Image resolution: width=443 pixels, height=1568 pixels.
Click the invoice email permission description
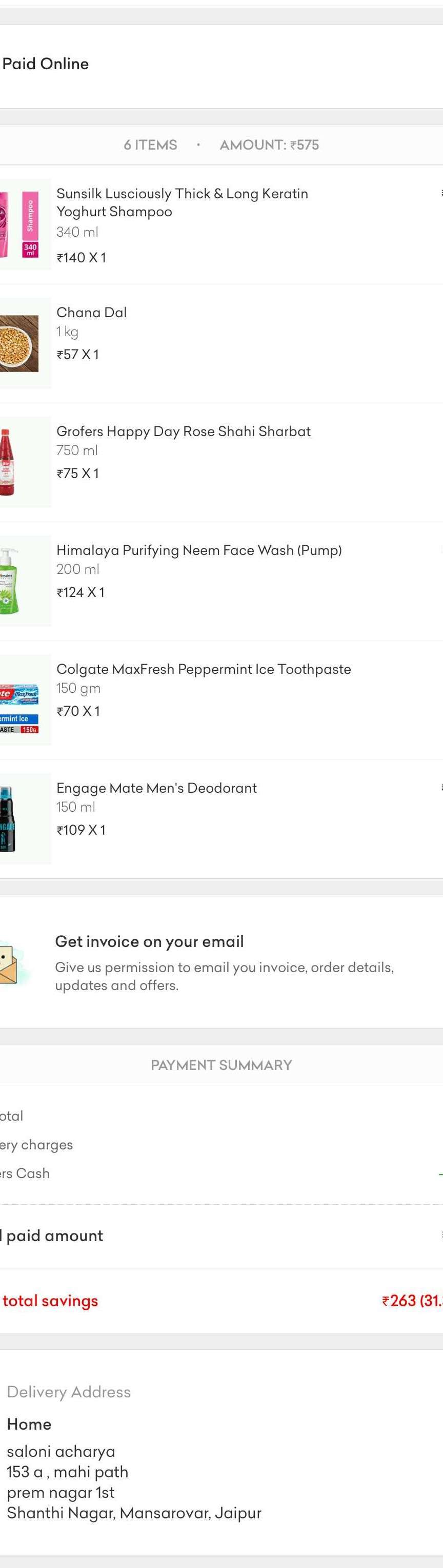pos(224,976)
